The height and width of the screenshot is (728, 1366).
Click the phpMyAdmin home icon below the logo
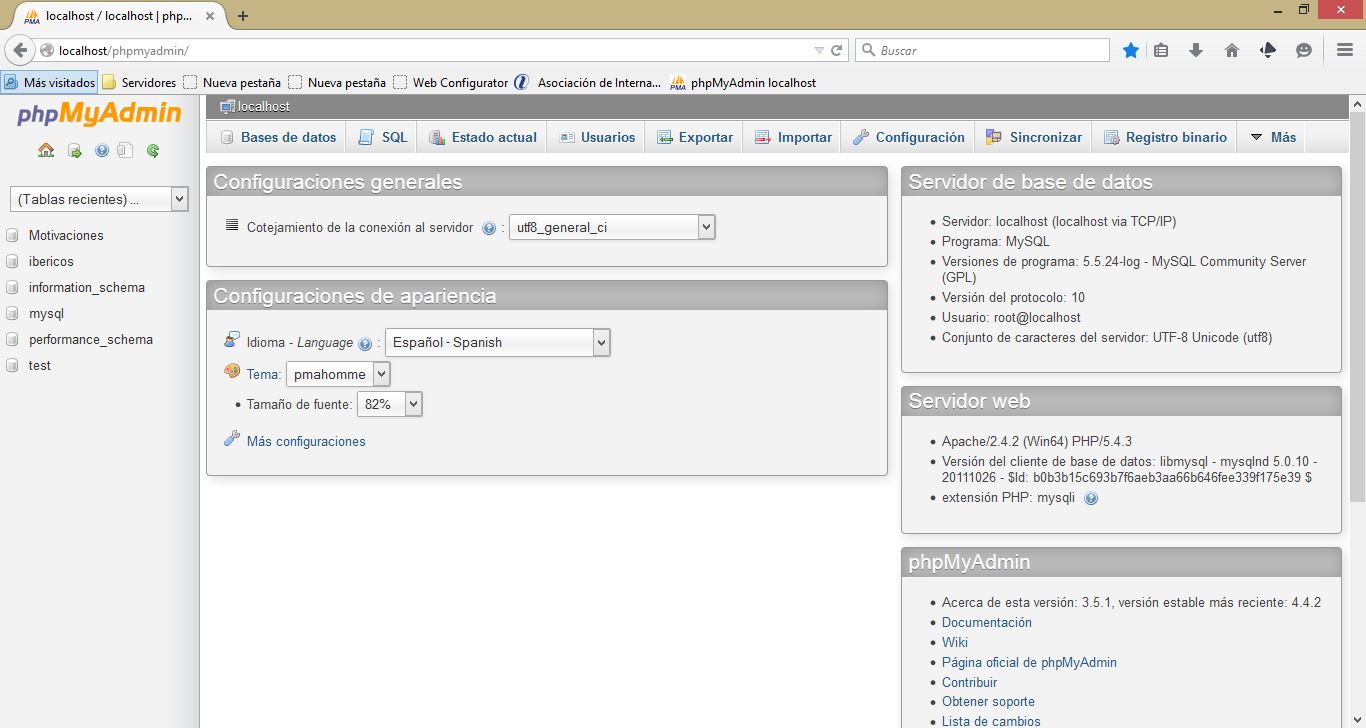coord(46,150)
